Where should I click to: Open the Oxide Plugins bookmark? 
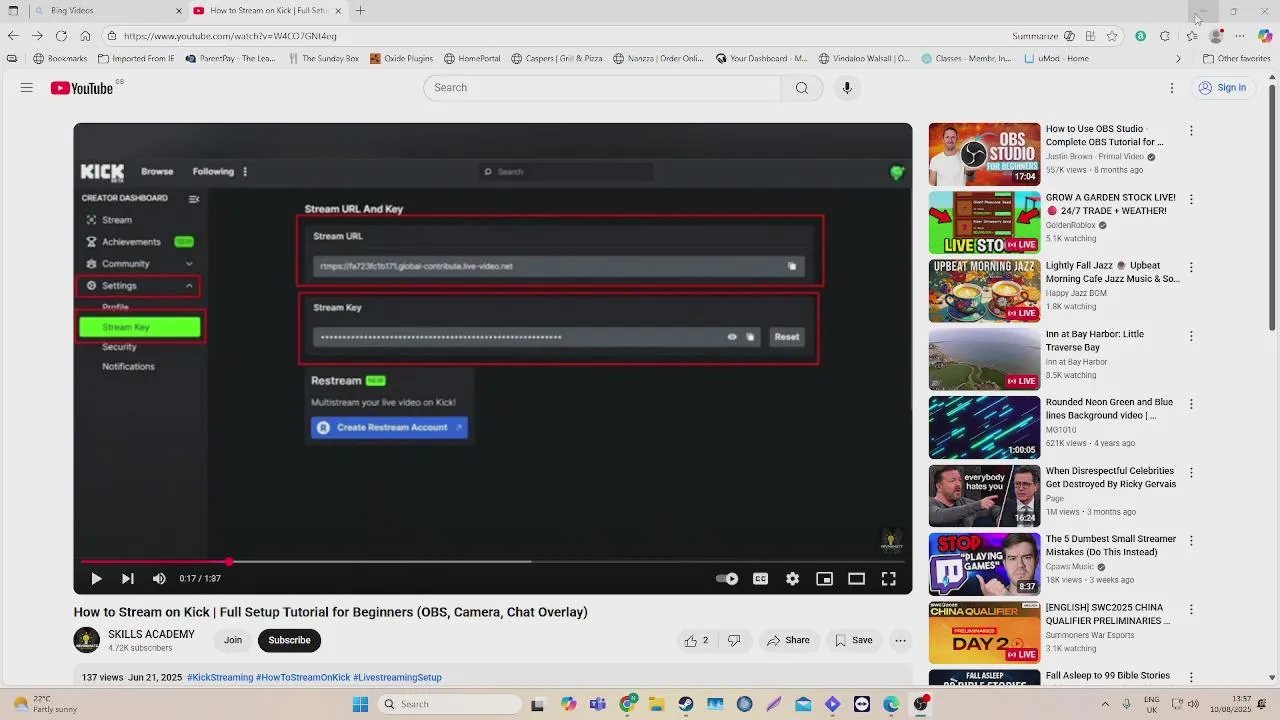pyautogui.click(x=402, y=59)
